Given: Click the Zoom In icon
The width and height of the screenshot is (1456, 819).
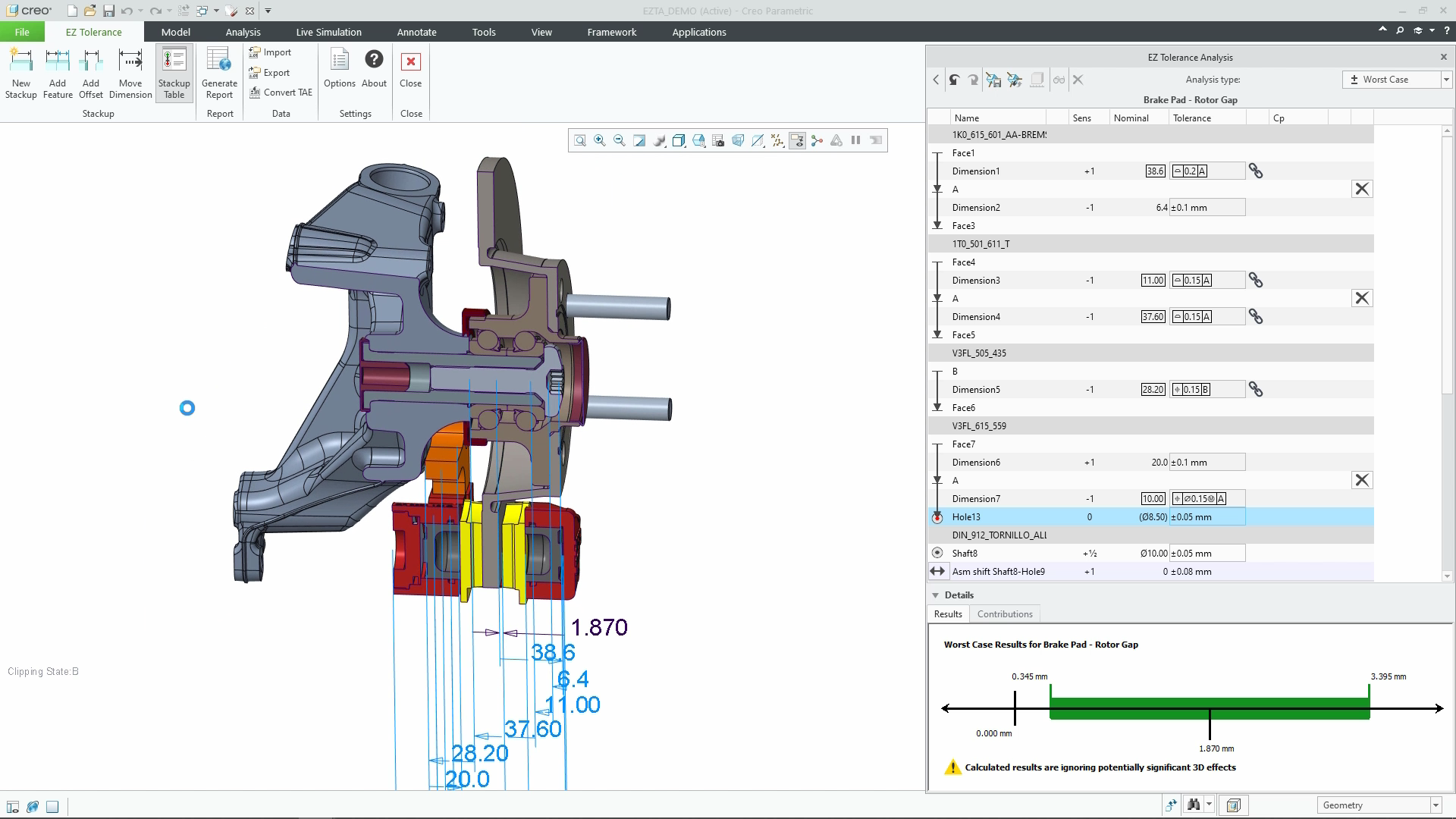Looking at the screenshot, I should point(600,140).
